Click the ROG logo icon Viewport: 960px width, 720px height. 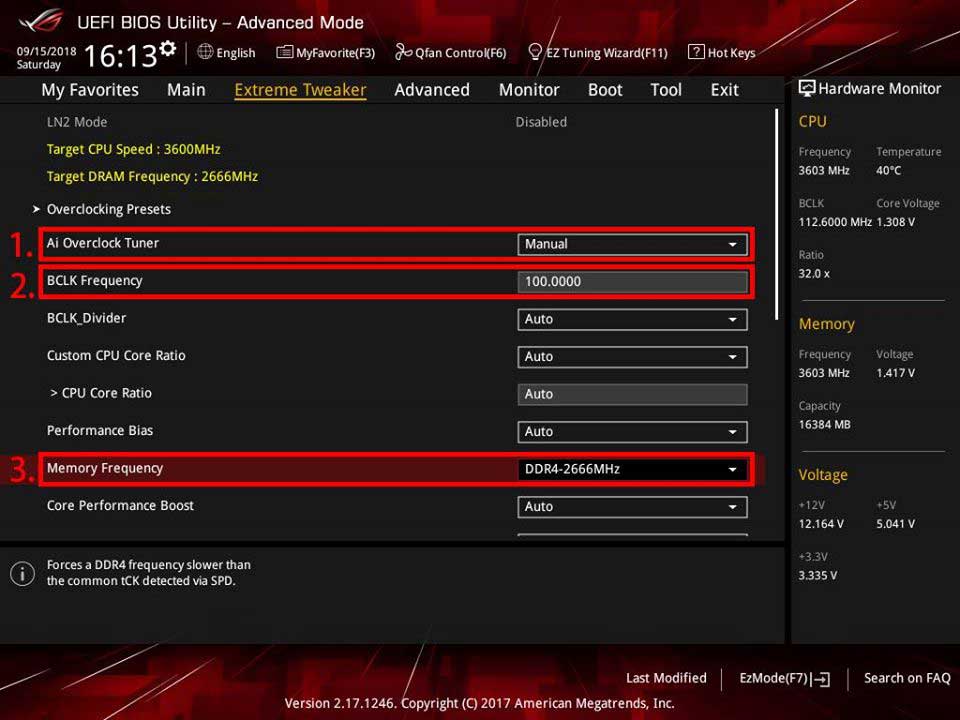pyautogui.click(x=40, y=21)
